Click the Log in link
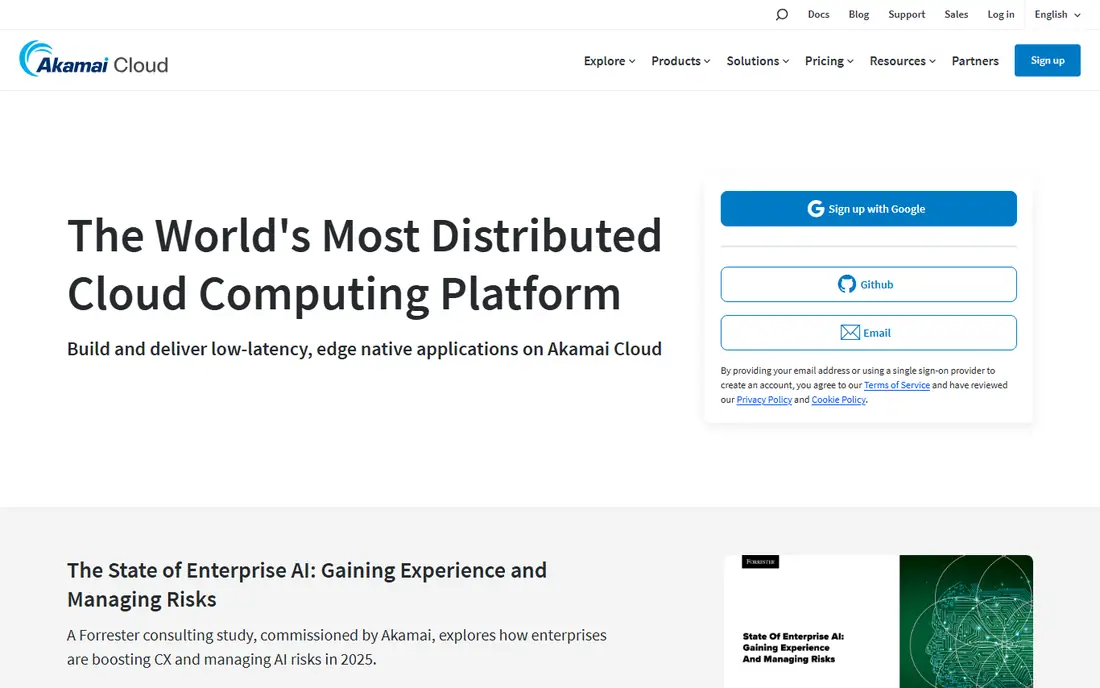Image resolution: width=1100 pixels, height=688 pixels. click(x=1000, y=15)
